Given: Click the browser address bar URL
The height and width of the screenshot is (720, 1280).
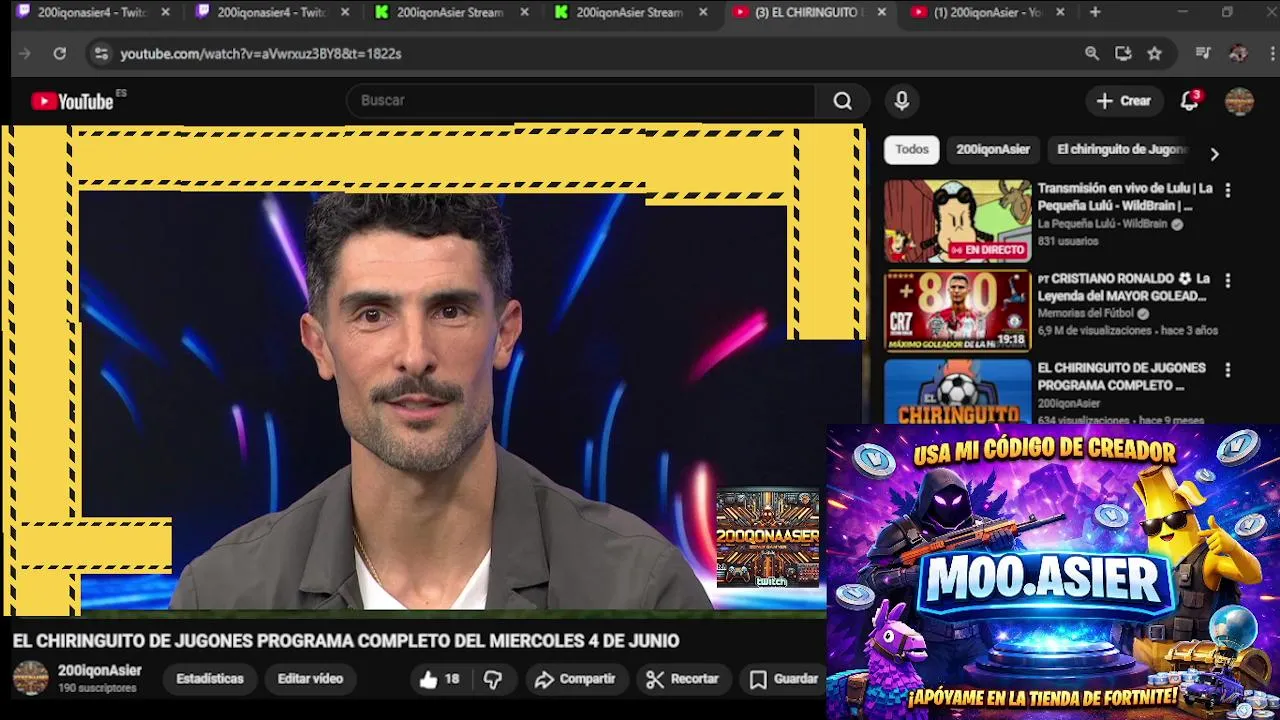Looking at the screenshot, I should 261,54.
